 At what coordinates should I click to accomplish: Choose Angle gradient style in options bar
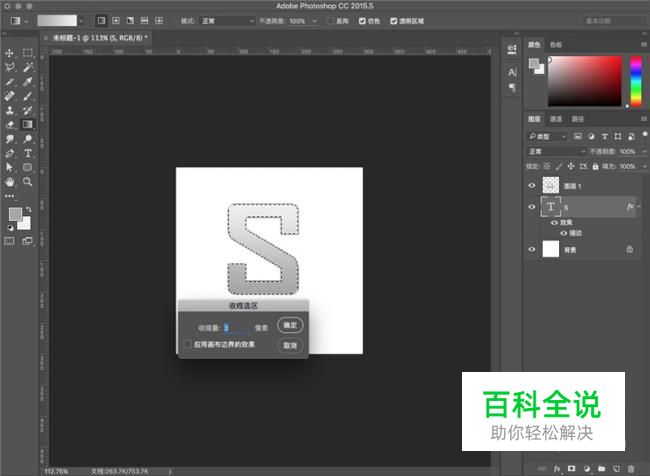click(x=130, y=20)
